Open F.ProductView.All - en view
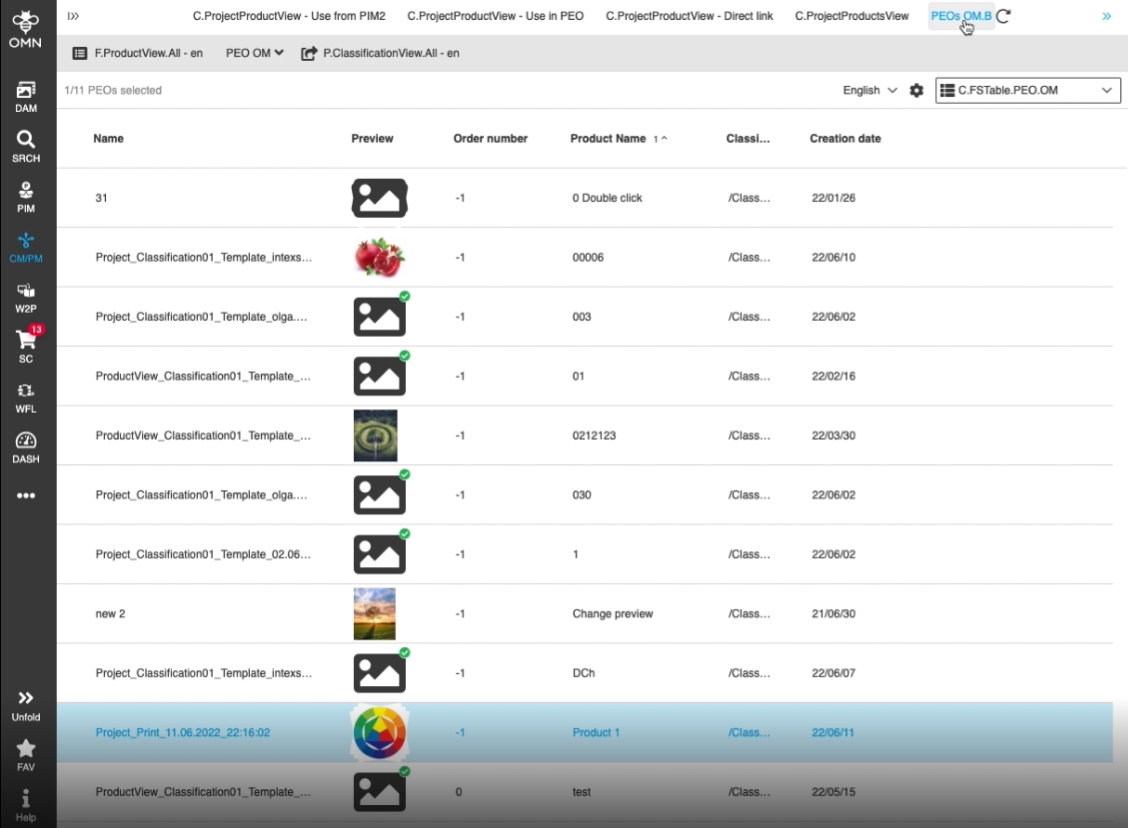Viewport: 1128px width, 828px height. 149,53
